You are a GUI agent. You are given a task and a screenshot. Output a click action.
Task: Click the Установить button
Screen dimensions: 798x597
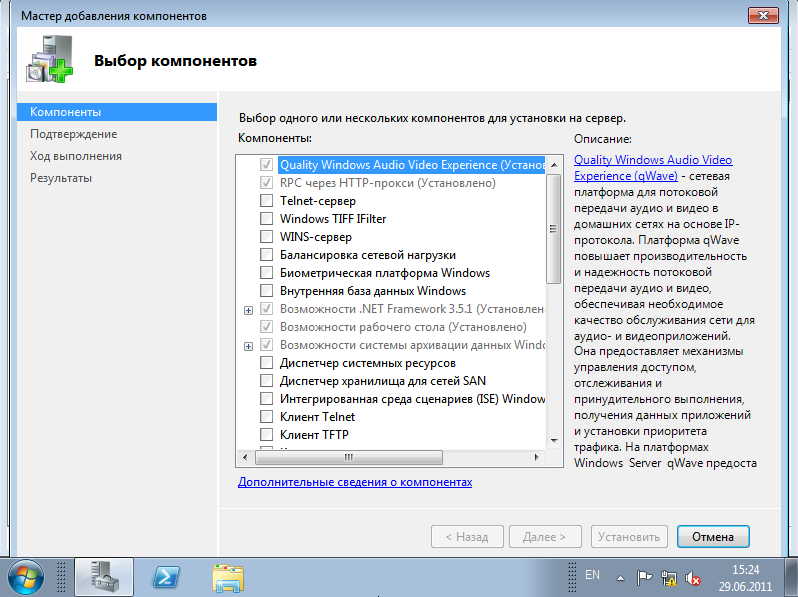pyautogui.click(x=629, y=536)
